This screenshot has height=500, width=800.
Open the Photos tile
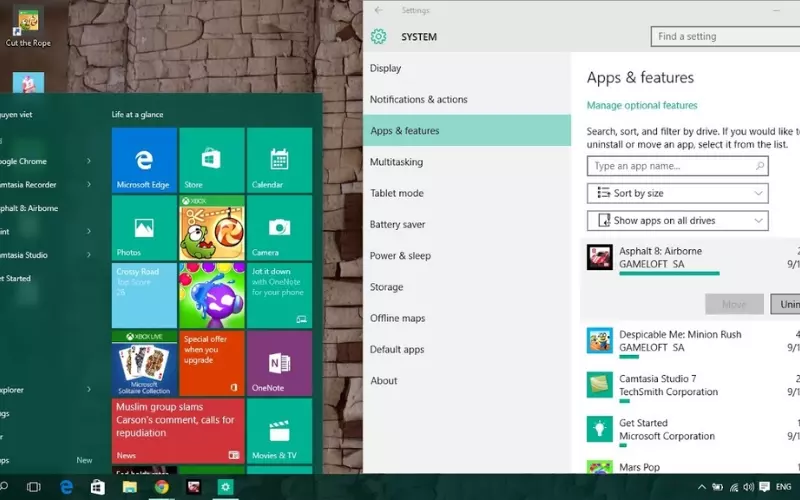pos(144,228)
